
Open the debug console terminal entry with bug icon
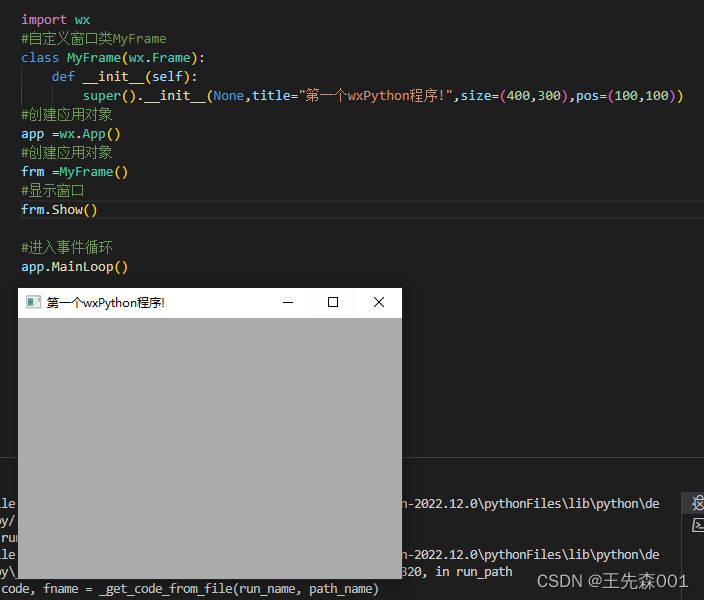697,503
